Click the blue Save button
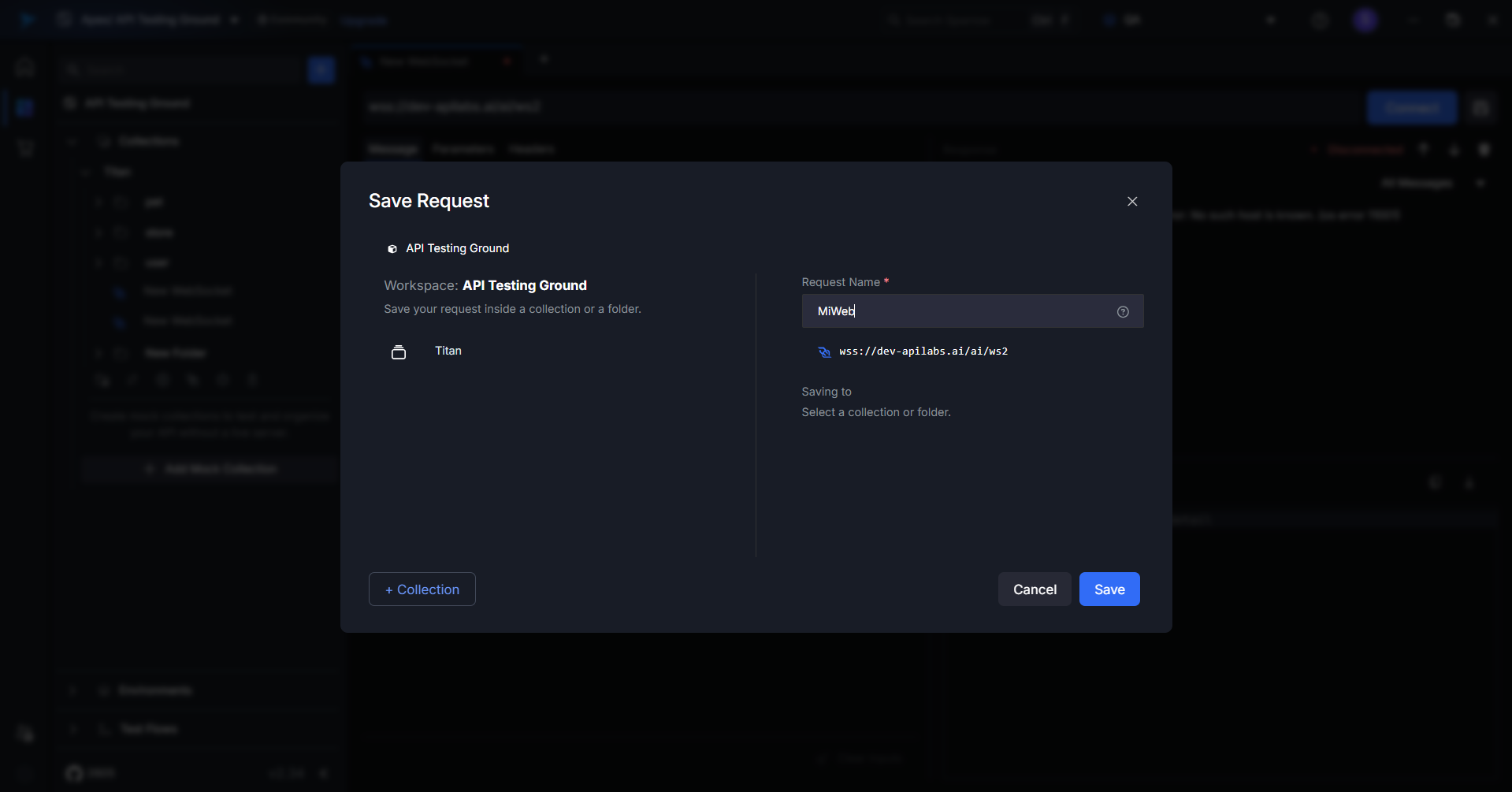The height and width of the screenshot is (792, 1512). (1109, 589)
